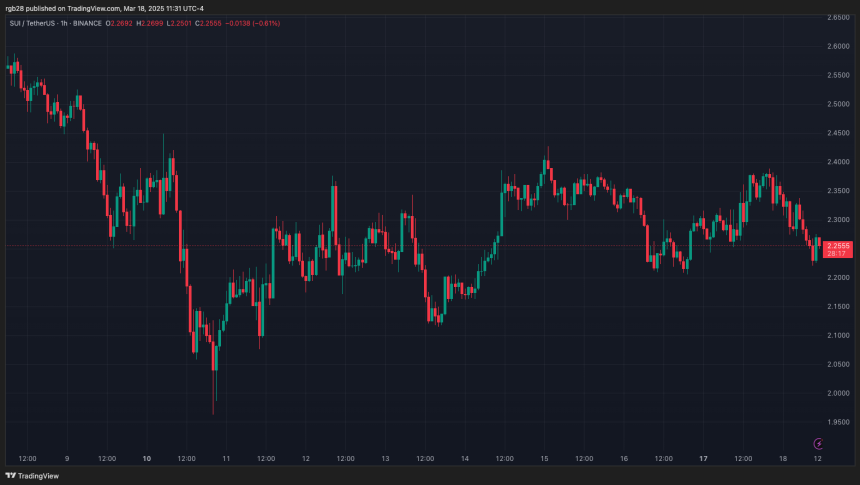Click the 2.0000 price axis label
The image size is (860, 485).
(838, 393)
